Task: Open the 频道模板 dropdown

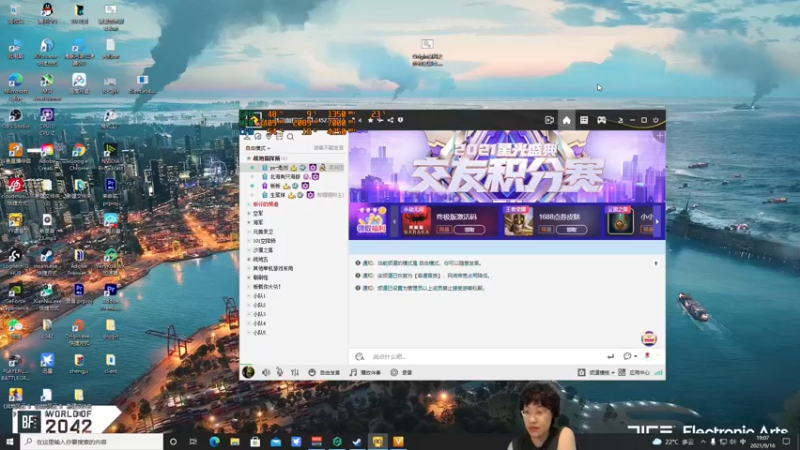Action: tap(596, 372)
